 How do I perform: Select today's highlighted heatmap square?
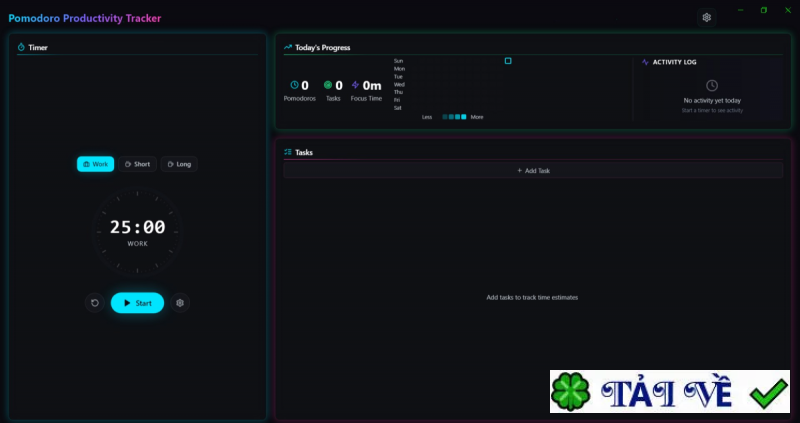(508, 61)
